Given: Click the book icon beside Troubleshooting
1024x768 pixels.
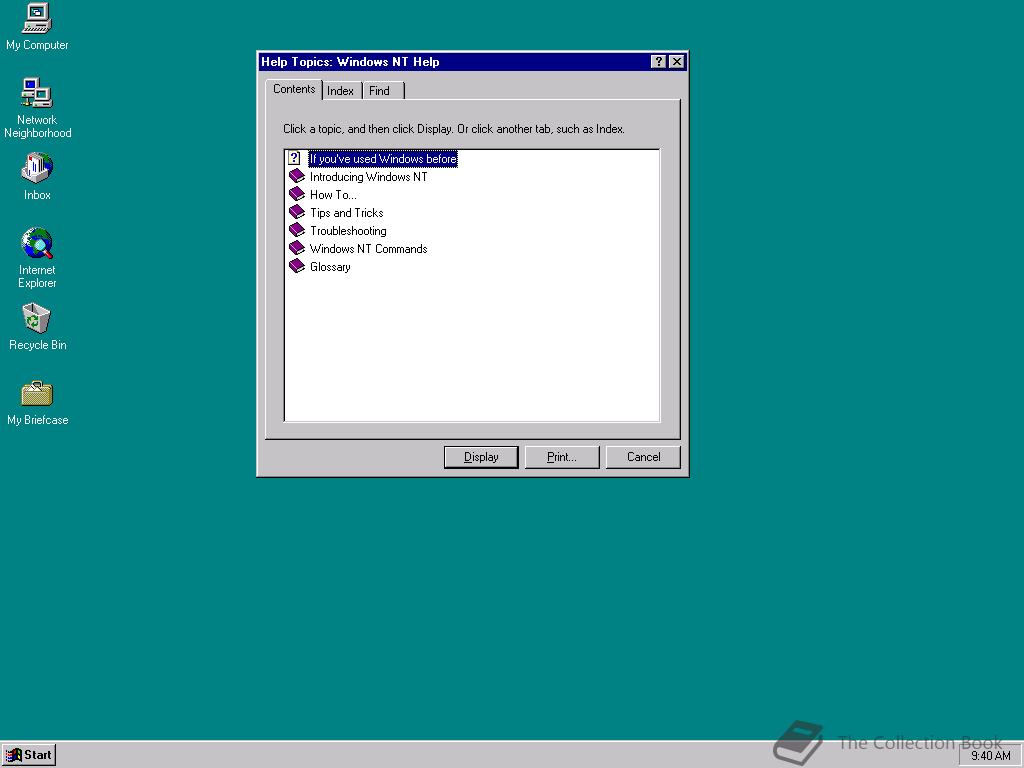Looking at the screenshot, I should 297,231.
